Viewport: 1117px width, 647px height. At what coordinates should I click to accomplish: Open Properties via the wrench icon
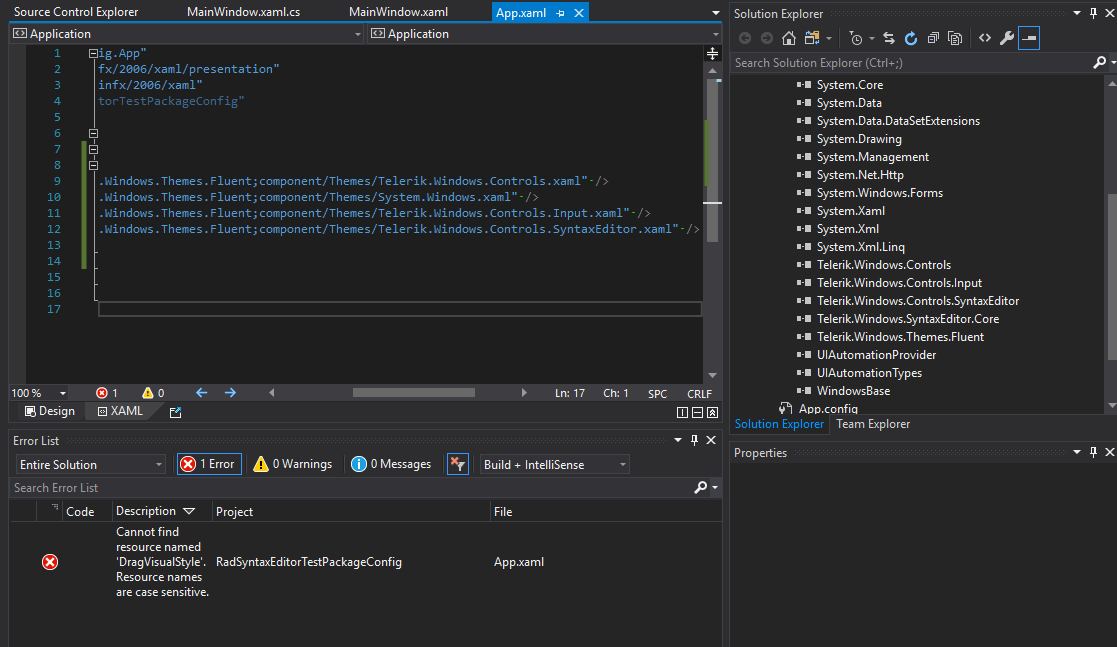coord(1007,38)
